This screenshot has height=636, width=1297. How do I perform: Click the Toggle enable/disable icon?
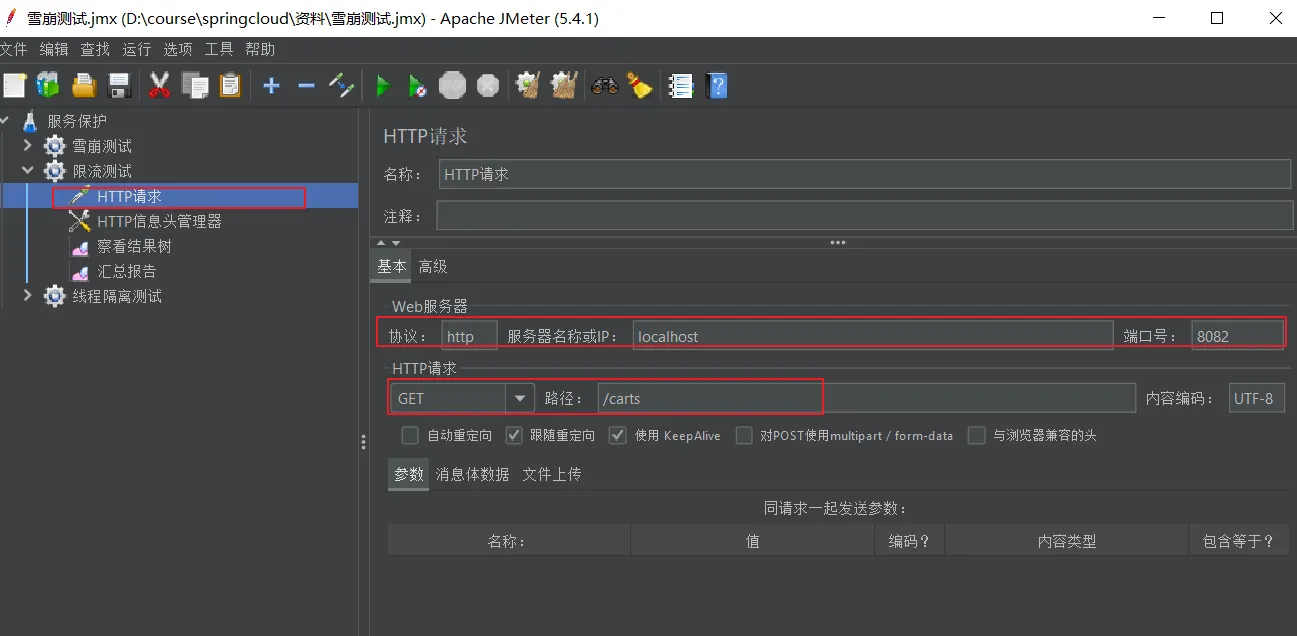tap(342, 86)
